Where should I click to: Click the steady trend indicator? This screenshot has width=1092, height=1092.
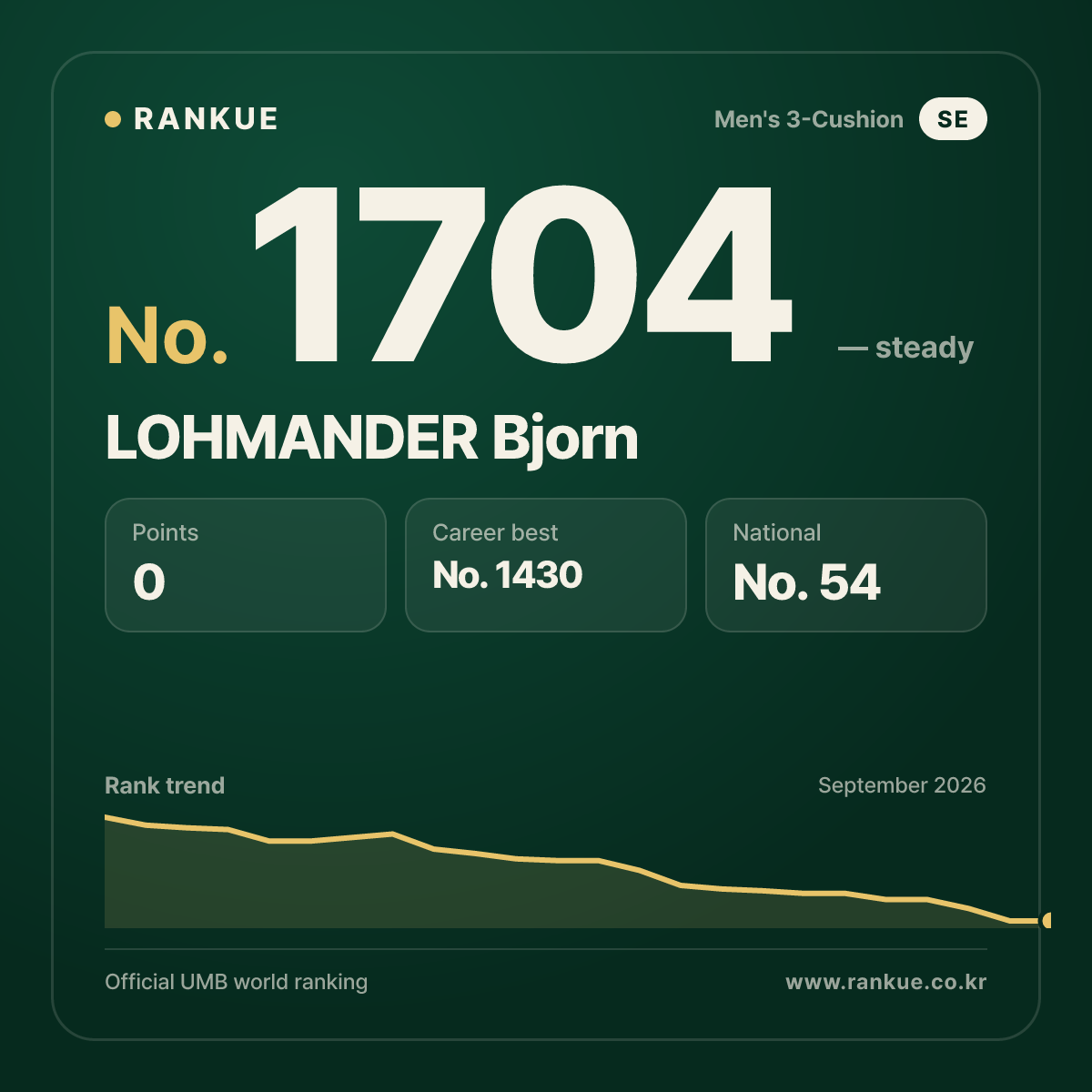pyautogui.click(x=905, y=348)
